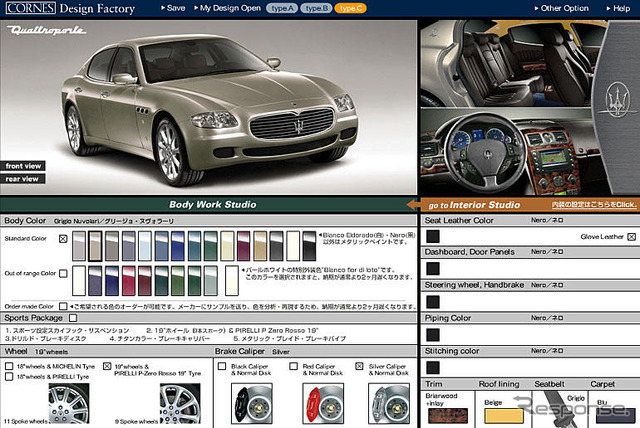This screenshot has width=640, height=428.
Task: Select Dashboard, Door Panels Nero swatch
Action: coord(433,268)
